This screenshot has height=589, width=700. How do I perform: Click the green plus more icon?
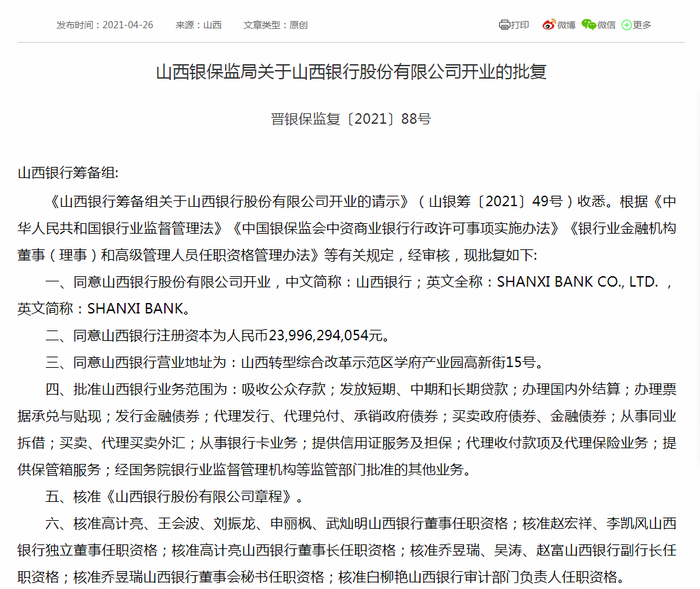coord(626,25)
